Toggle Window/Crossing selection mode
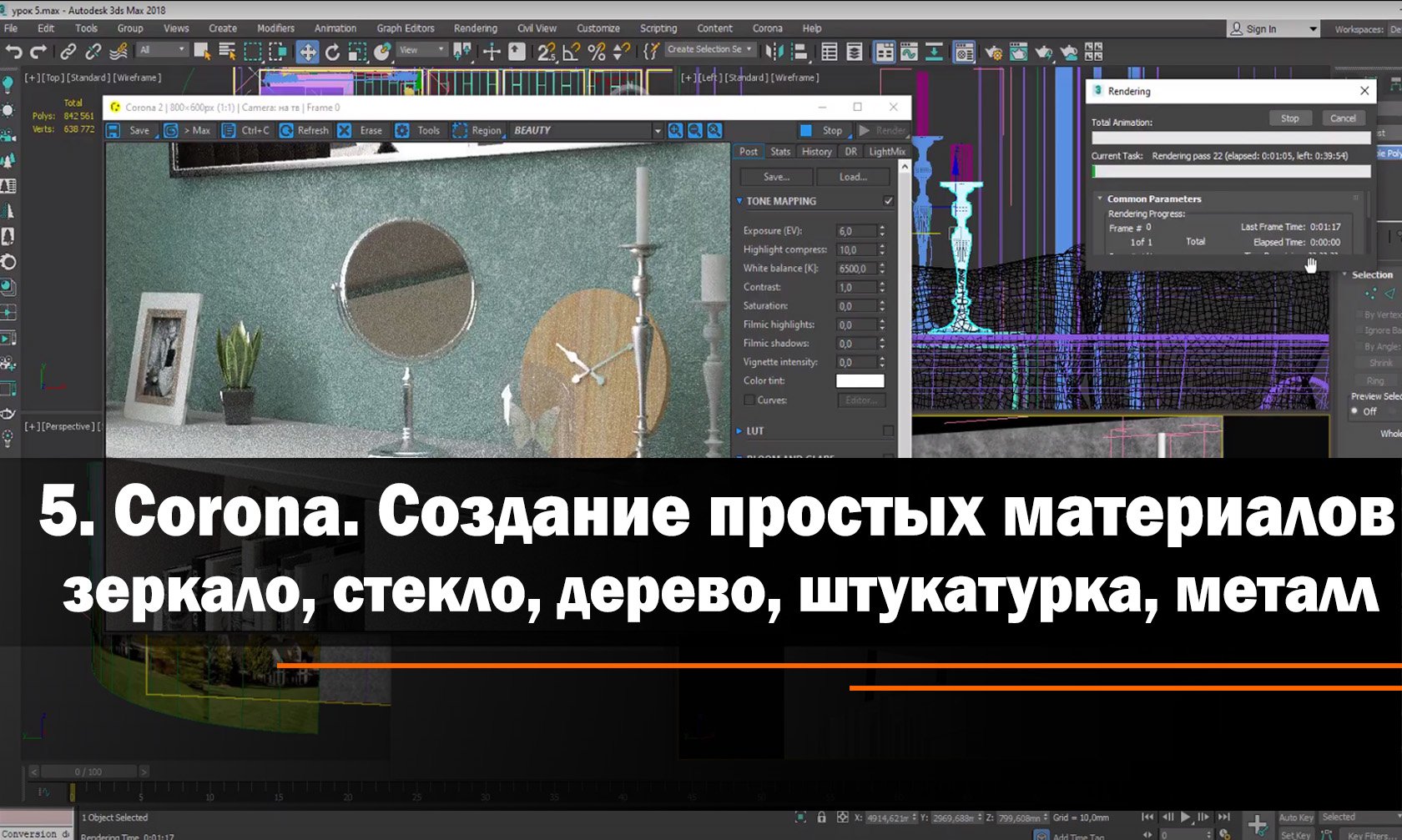The height and width of the screenshot is (840, 1402). (x=277, y=52)
